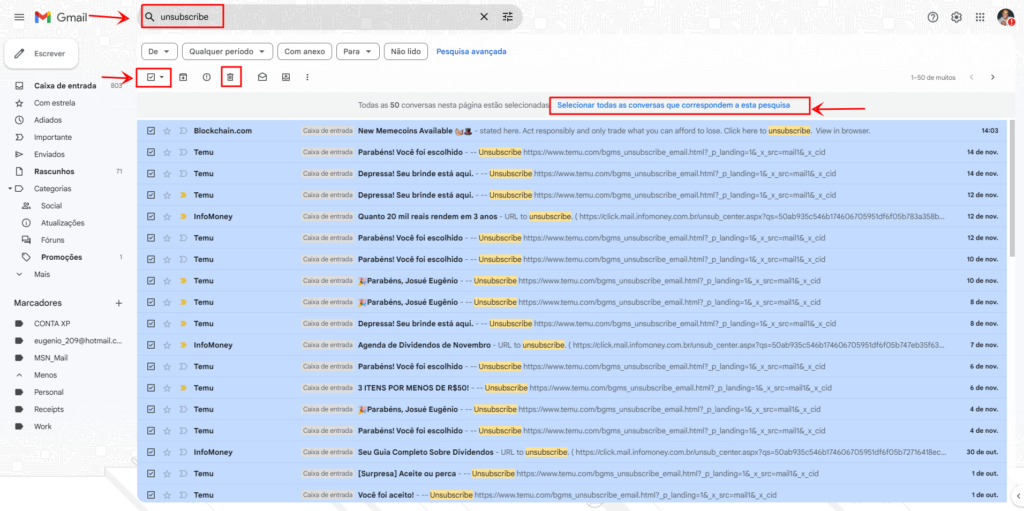Image resolution: width=1024 pixels, height=511 pixels.
Task: Delete selected conversations with trash icon
Action: coord(231,77)
